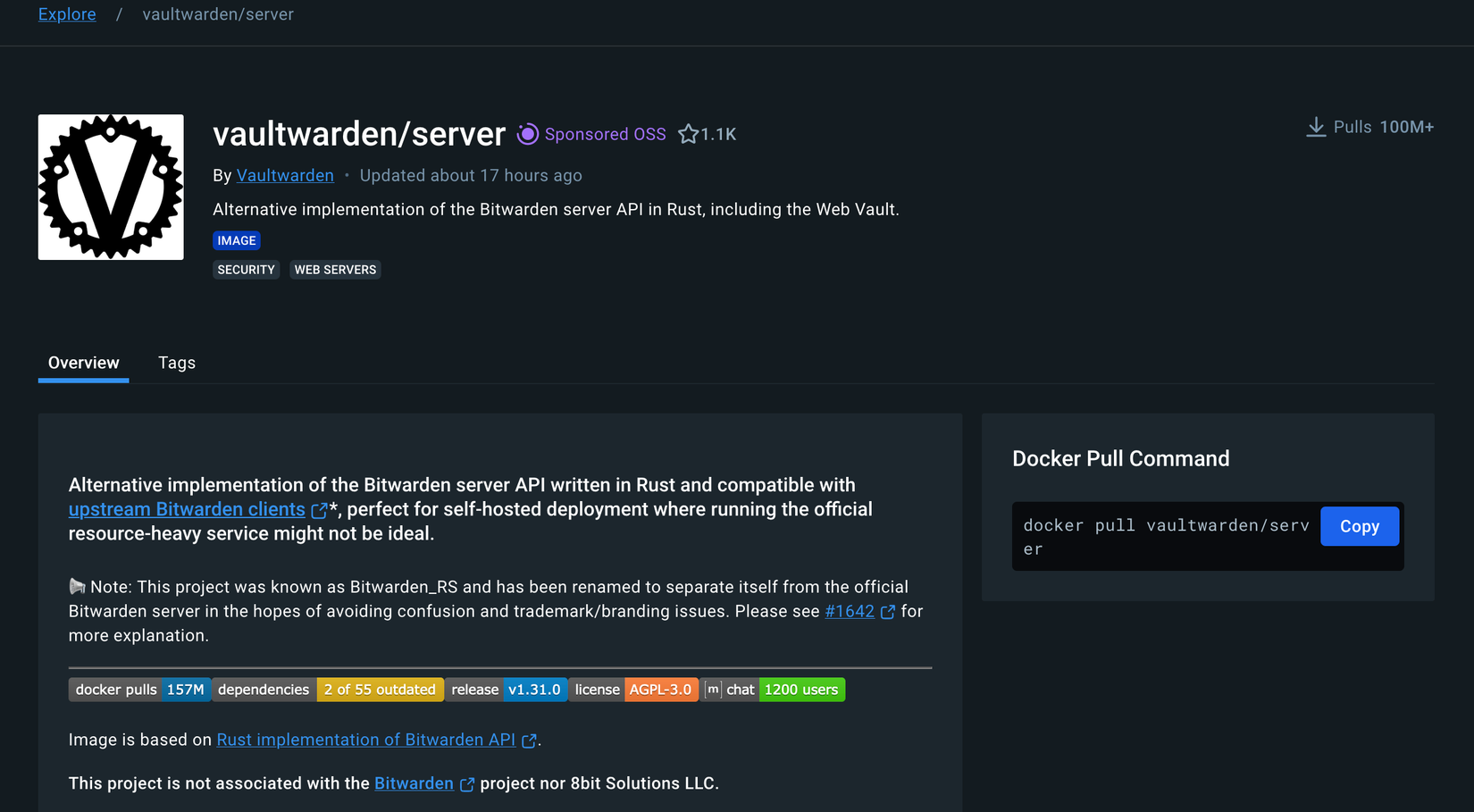Click the Pulls download arrow icon

coord(1316,127)
